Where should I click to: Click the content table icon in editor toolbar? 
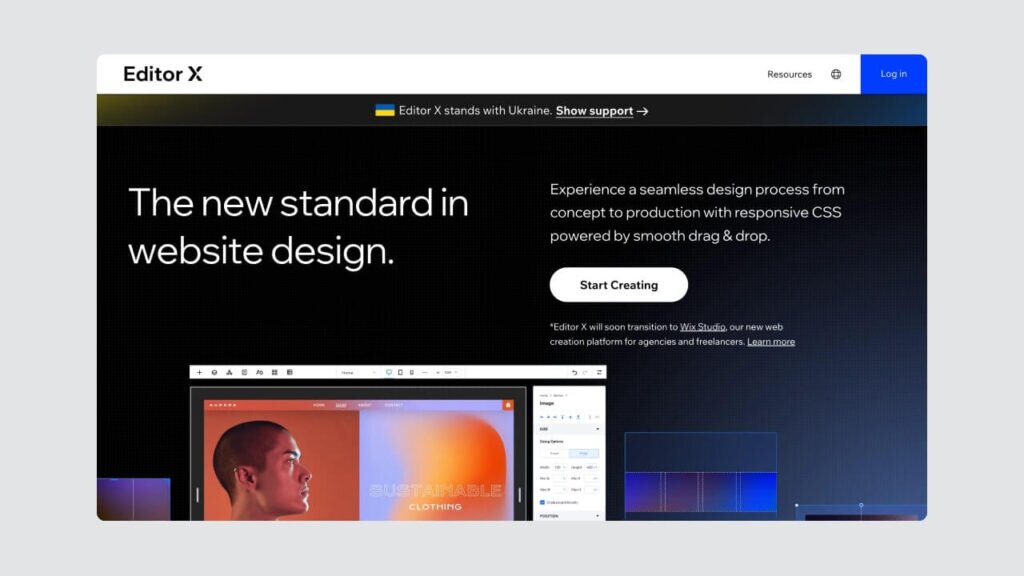289,372
